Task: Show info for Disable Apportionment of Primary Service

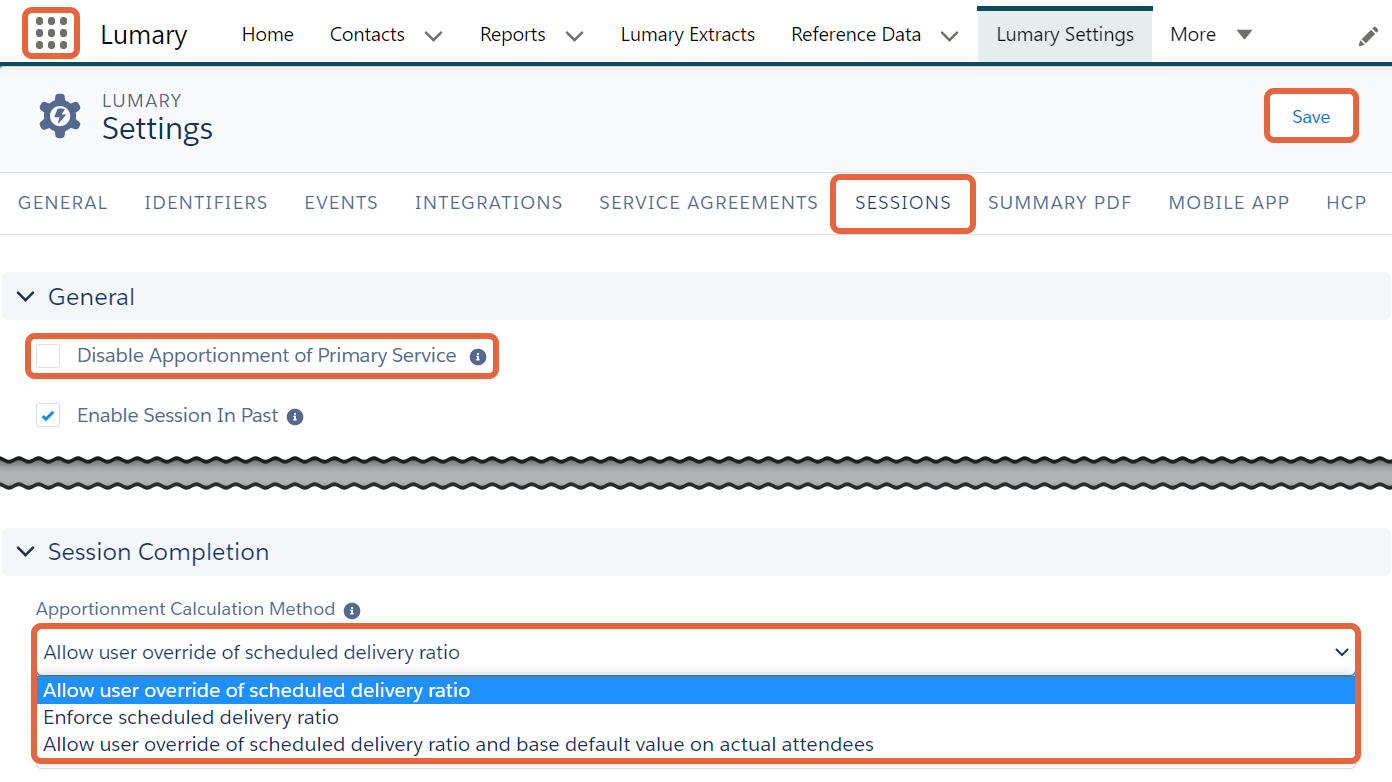Action: [478, 357]
